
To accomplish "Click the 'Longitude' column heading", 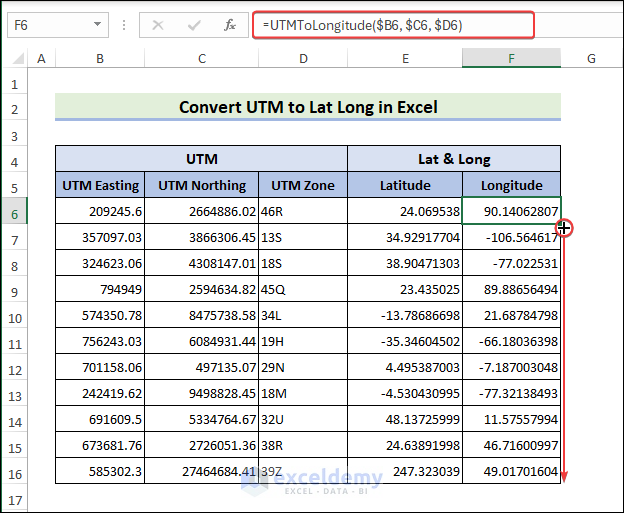I will click(x=511, y=185).
